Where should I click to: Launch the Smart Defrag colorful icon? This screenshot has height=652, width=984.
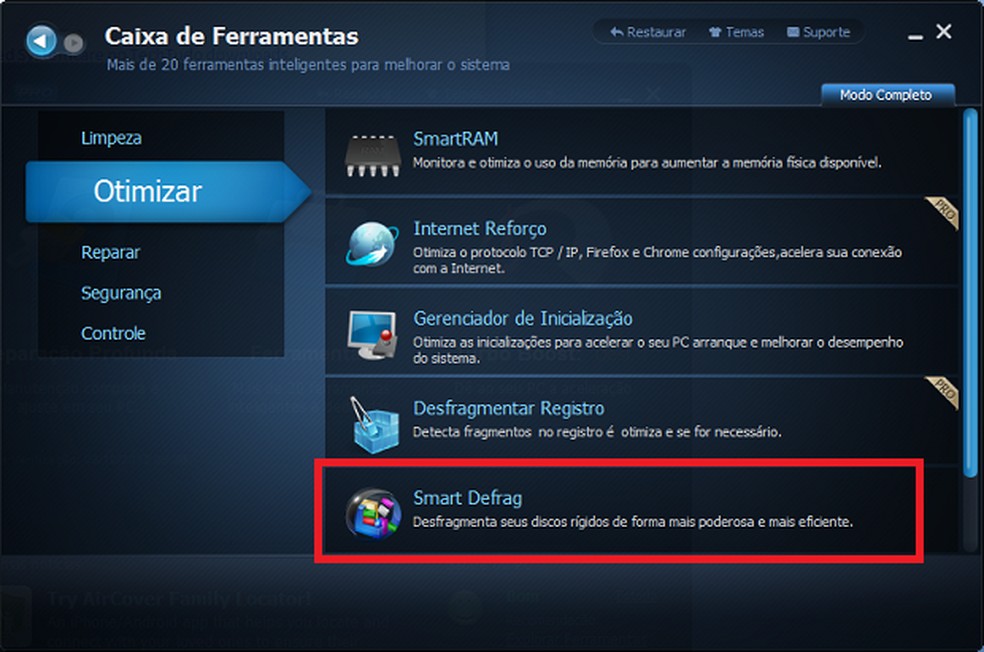(x=373, y=513)
